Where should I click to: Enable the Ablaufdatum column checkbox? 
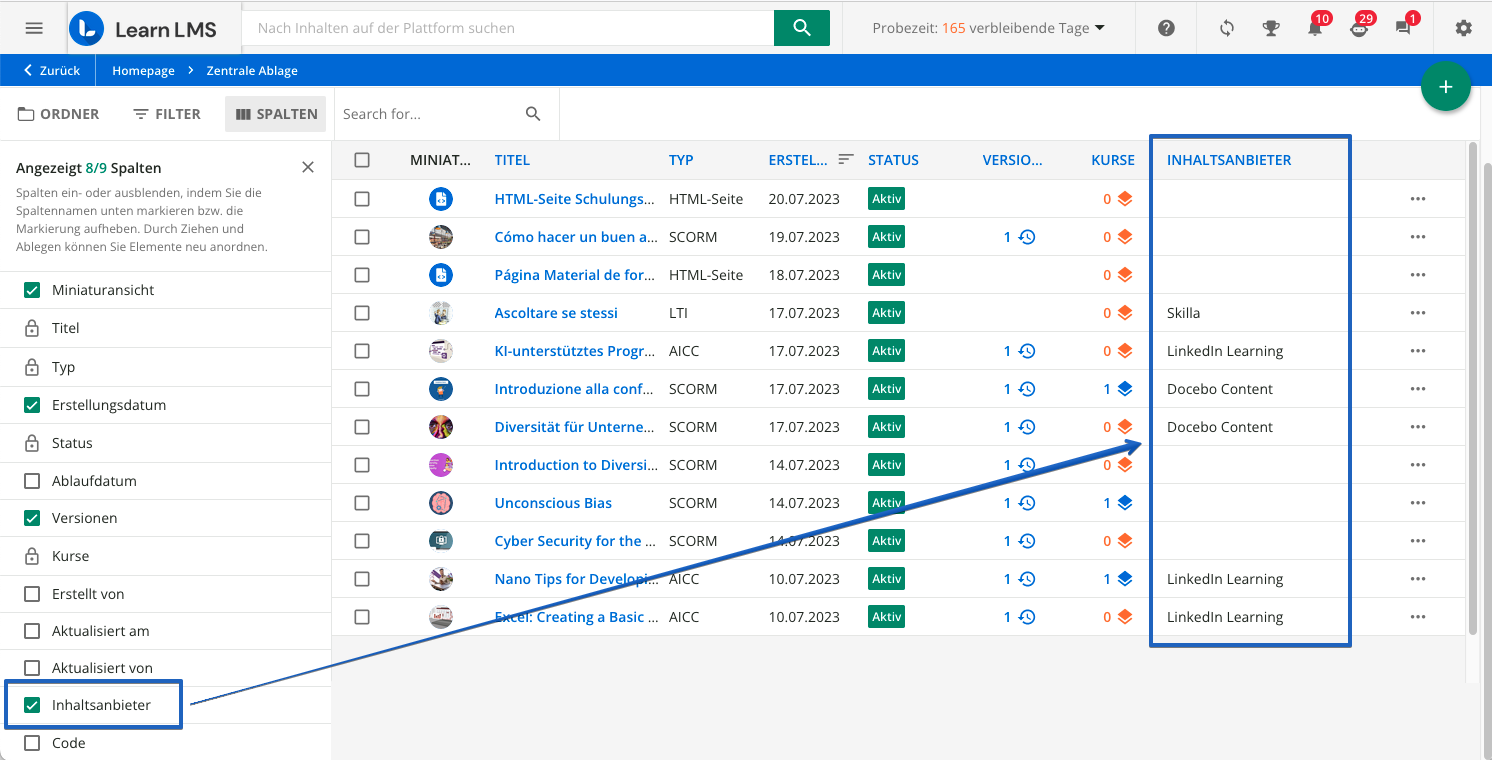click(32, 481)
